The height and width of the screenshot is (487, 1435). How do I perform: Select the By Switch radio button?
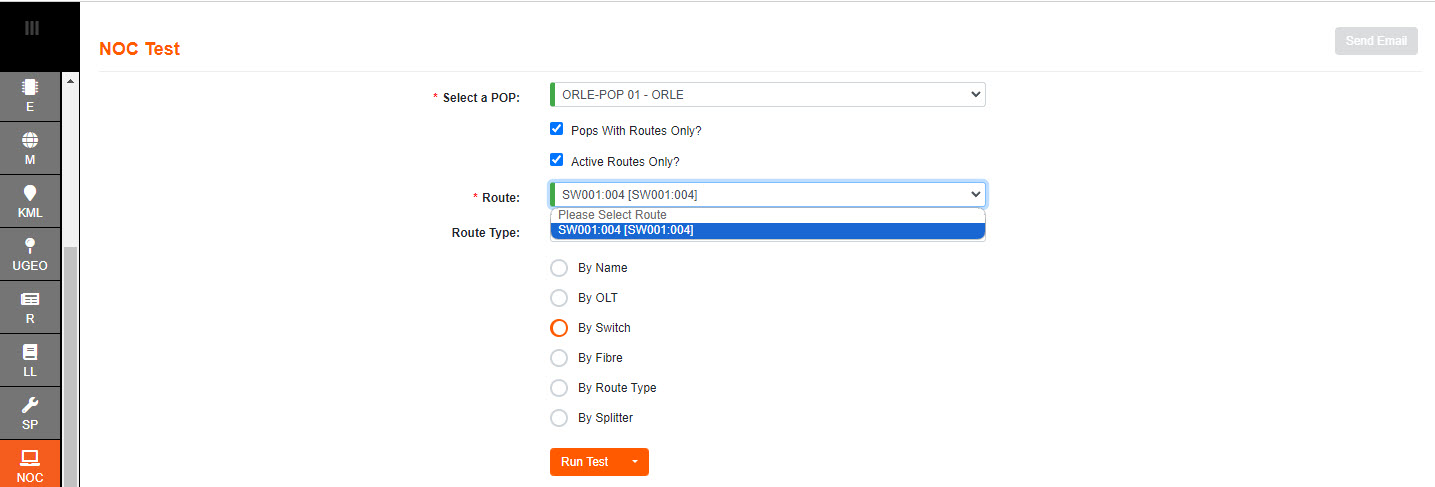[559, 328]
